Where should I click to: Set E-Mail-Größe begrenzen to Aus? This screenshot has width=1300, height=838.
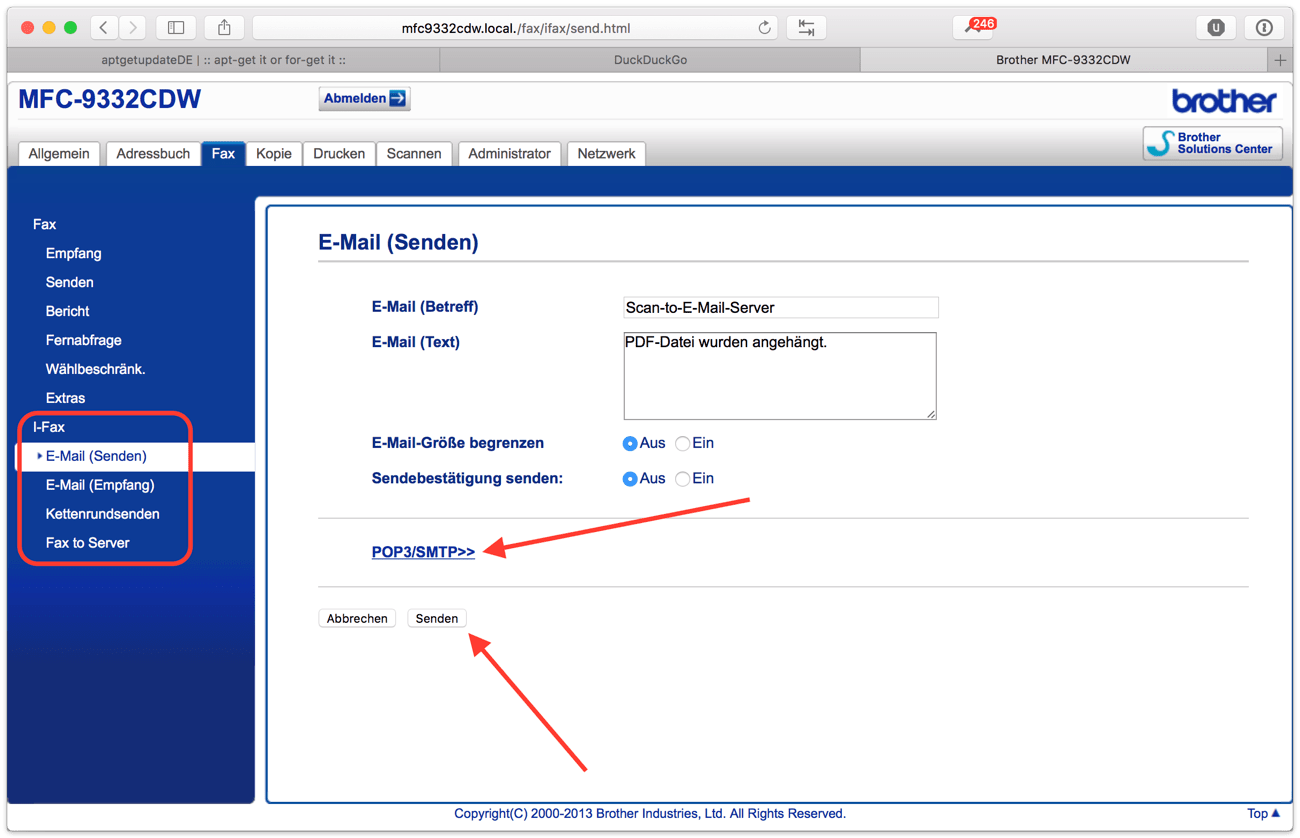click(630, 444)
